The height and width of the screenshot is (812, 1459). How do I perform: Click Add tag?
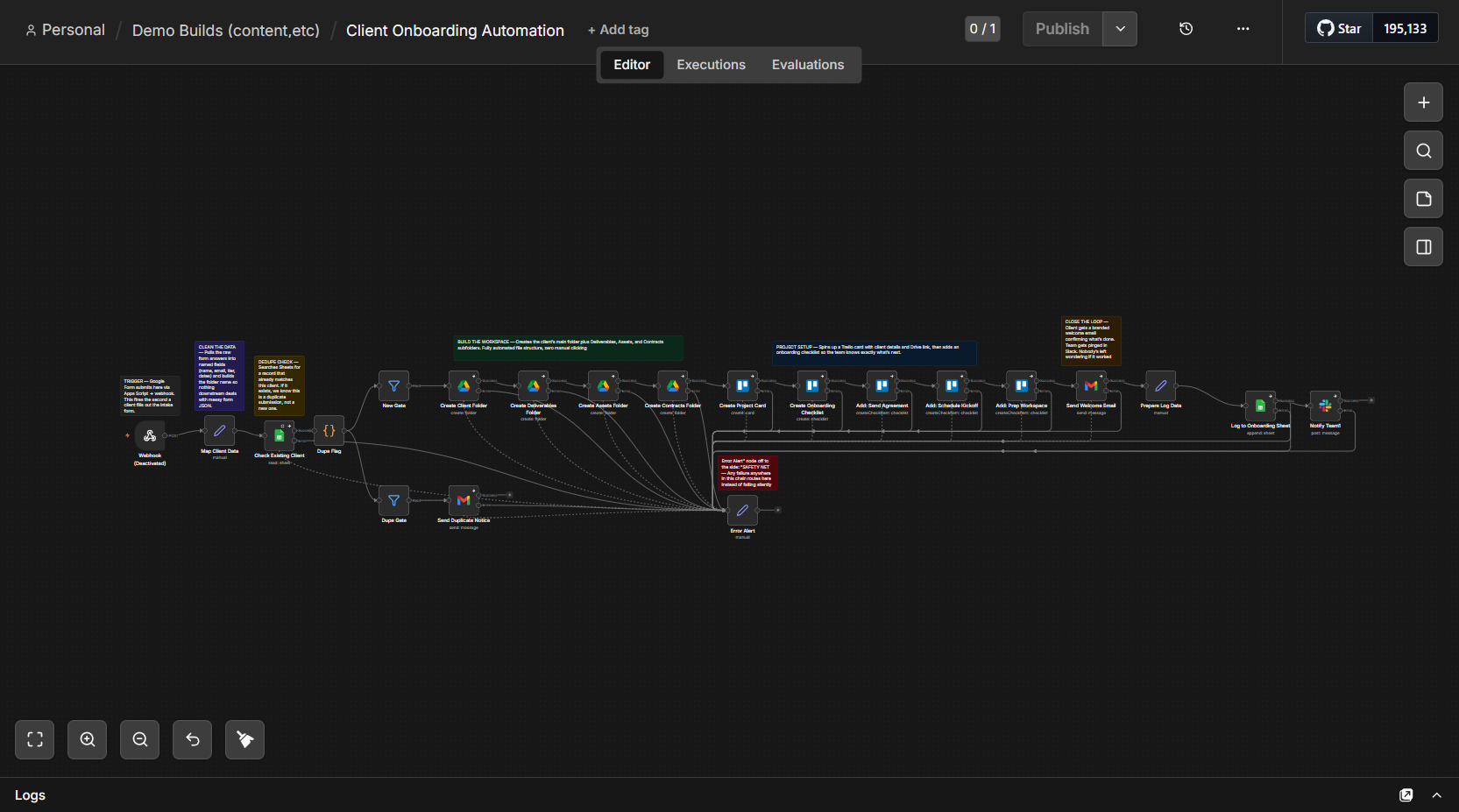(x=619, y=30)
